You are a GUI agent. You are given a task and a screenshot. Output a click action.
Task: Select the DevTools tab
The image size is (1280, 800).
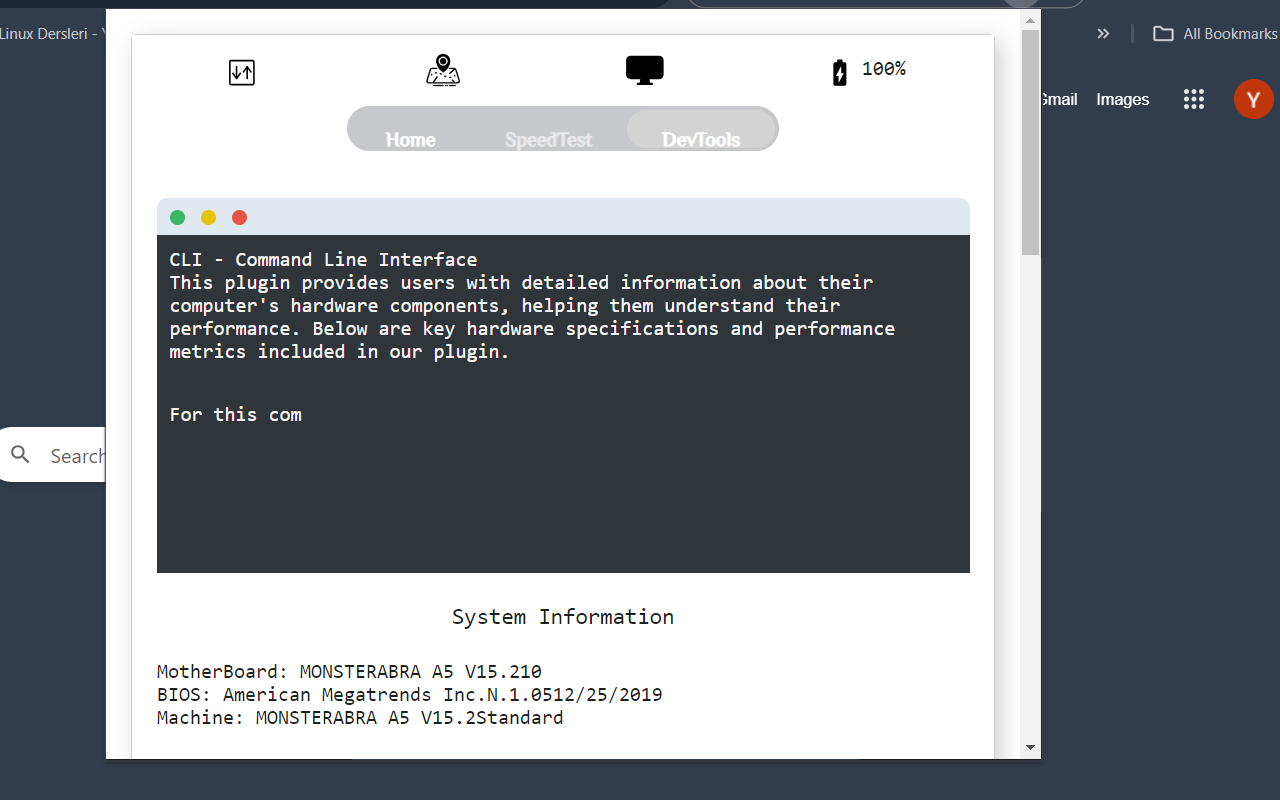701,130
